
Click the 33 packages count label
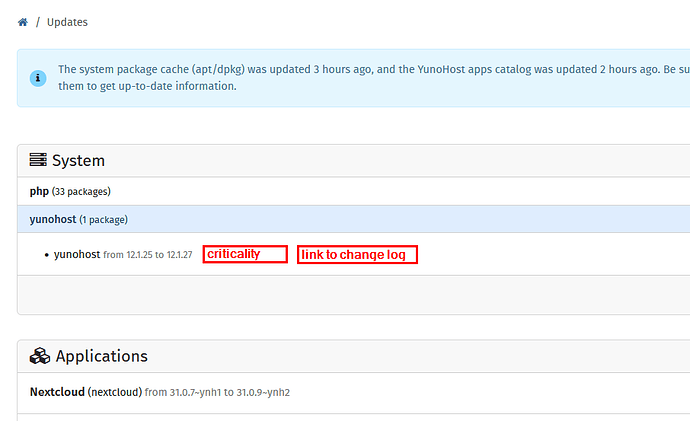81,191
